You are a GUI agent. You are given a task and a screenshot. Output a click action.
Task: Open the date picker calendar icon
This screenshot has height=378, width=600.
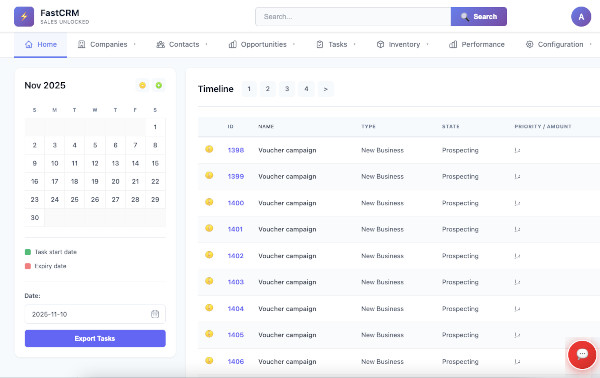(x=155, y=314)
